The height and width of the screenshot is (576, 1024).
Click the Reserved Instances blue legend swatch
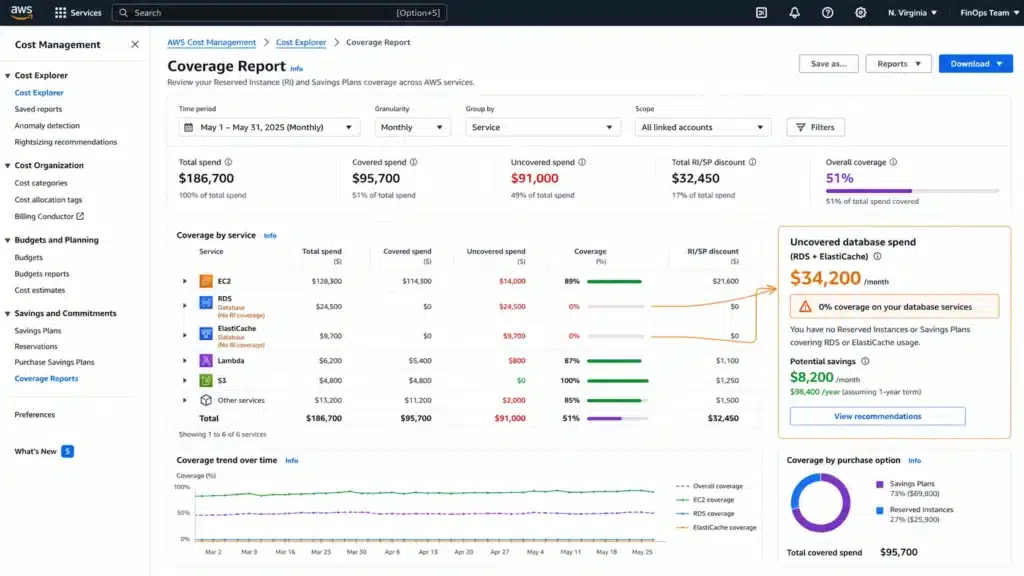(880, 510)
